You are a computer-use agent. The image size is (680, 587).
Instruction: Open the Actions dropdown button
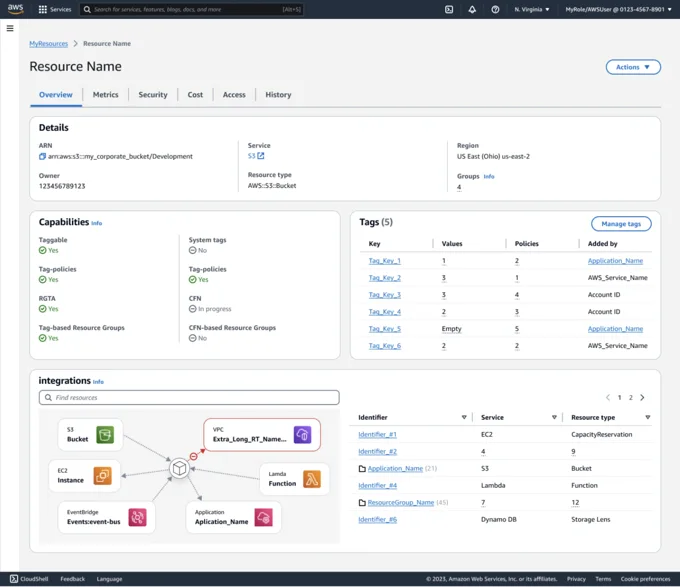(x=633, y=67)
